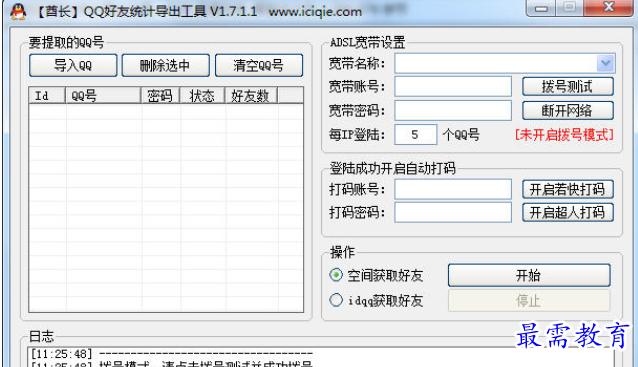
Task: Click the red 未开启拨号模式 status text
Action: click(564, 135)
